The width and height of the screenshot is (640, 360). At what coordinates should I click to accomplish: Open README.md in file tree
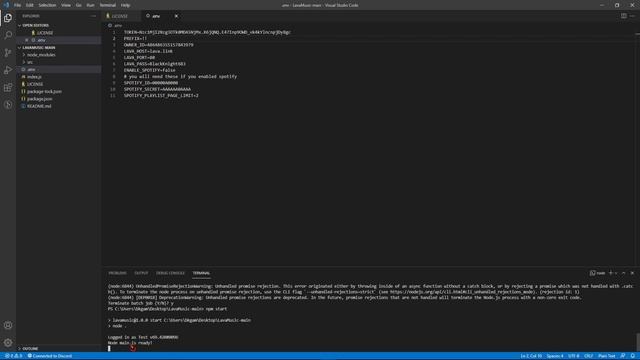[x=39, y=106]
